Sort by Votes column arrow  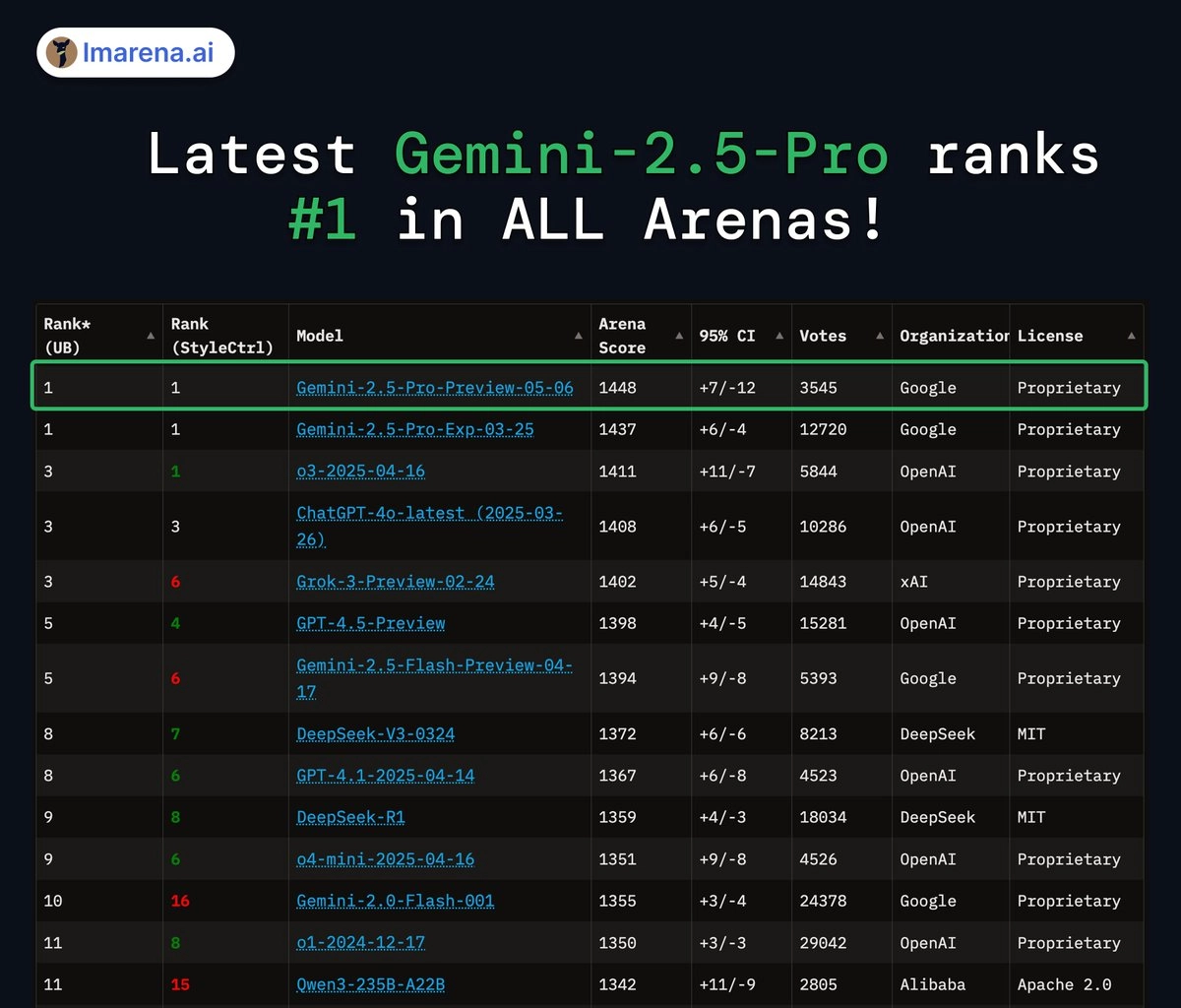pos(880,336)
